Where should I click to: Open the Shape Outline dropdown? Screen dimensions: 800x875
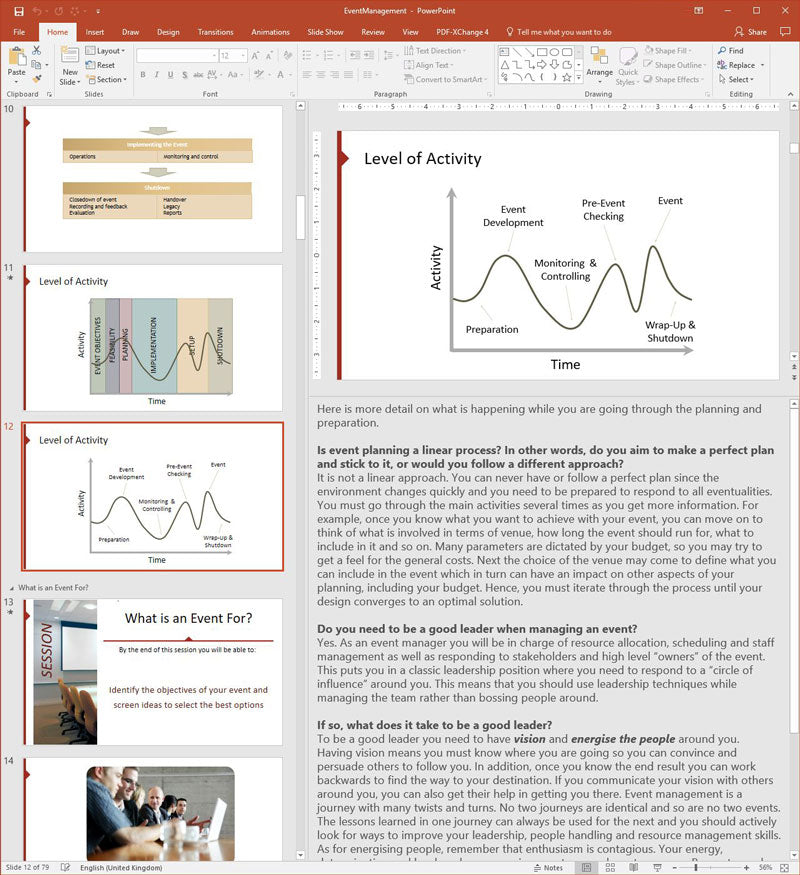675,65
